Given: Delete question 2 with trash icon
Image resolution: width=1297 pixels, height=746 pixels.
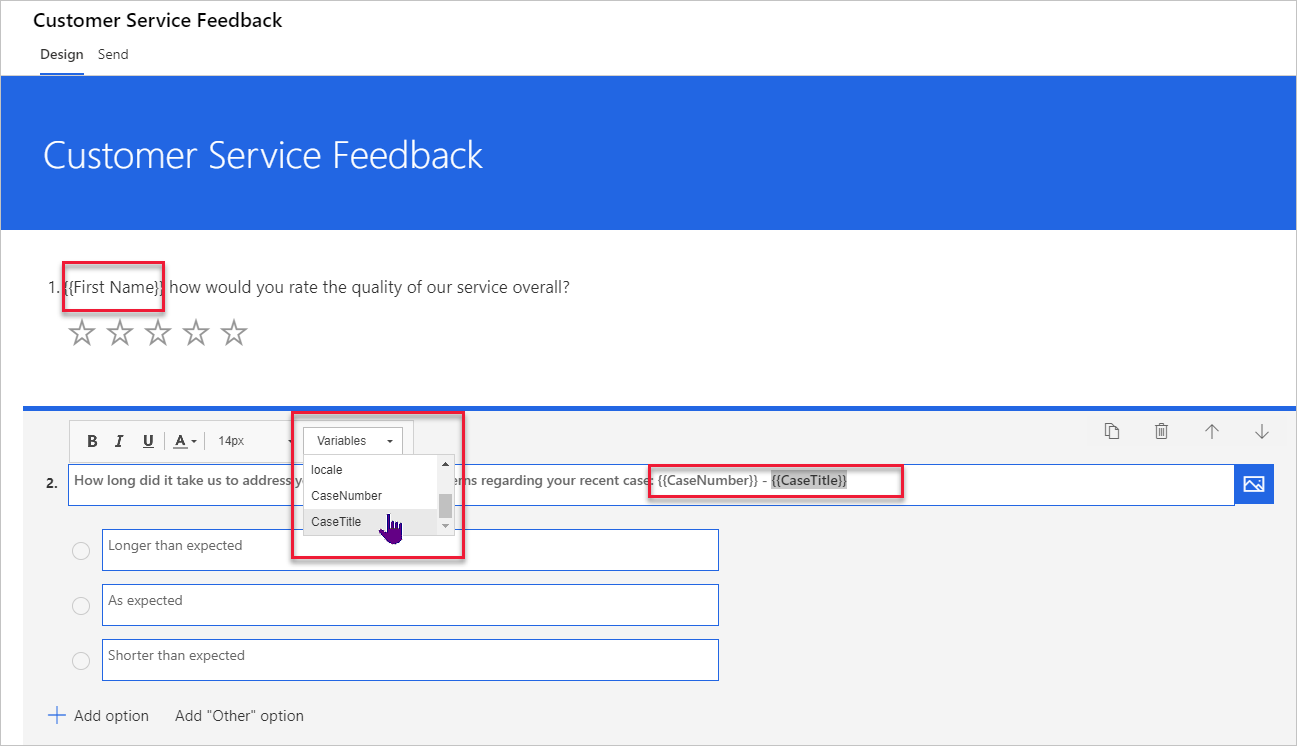Looking at the screenshot, I should [x=1161, y=431].
